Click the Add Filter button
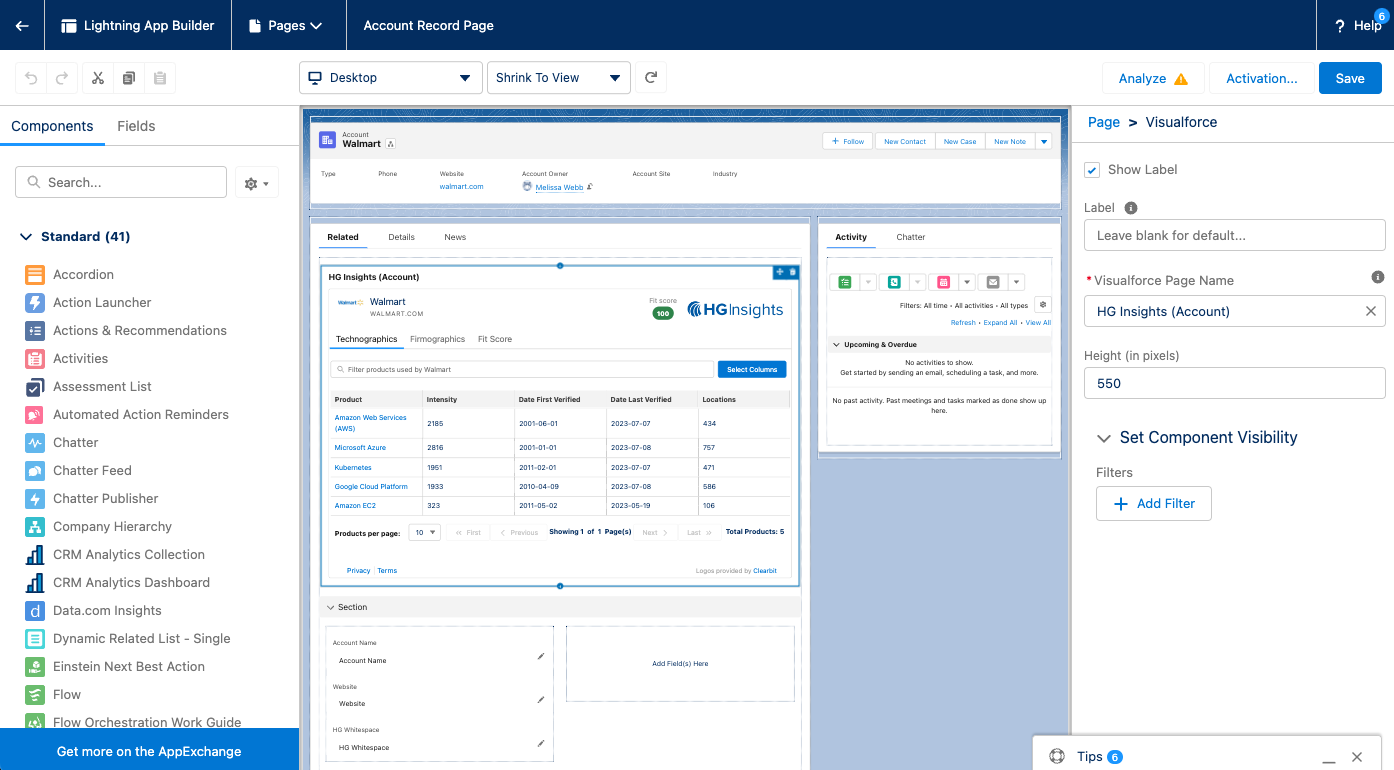Image resolution: width=1394 pixels, height=770 pixels. click(1153, 504)
